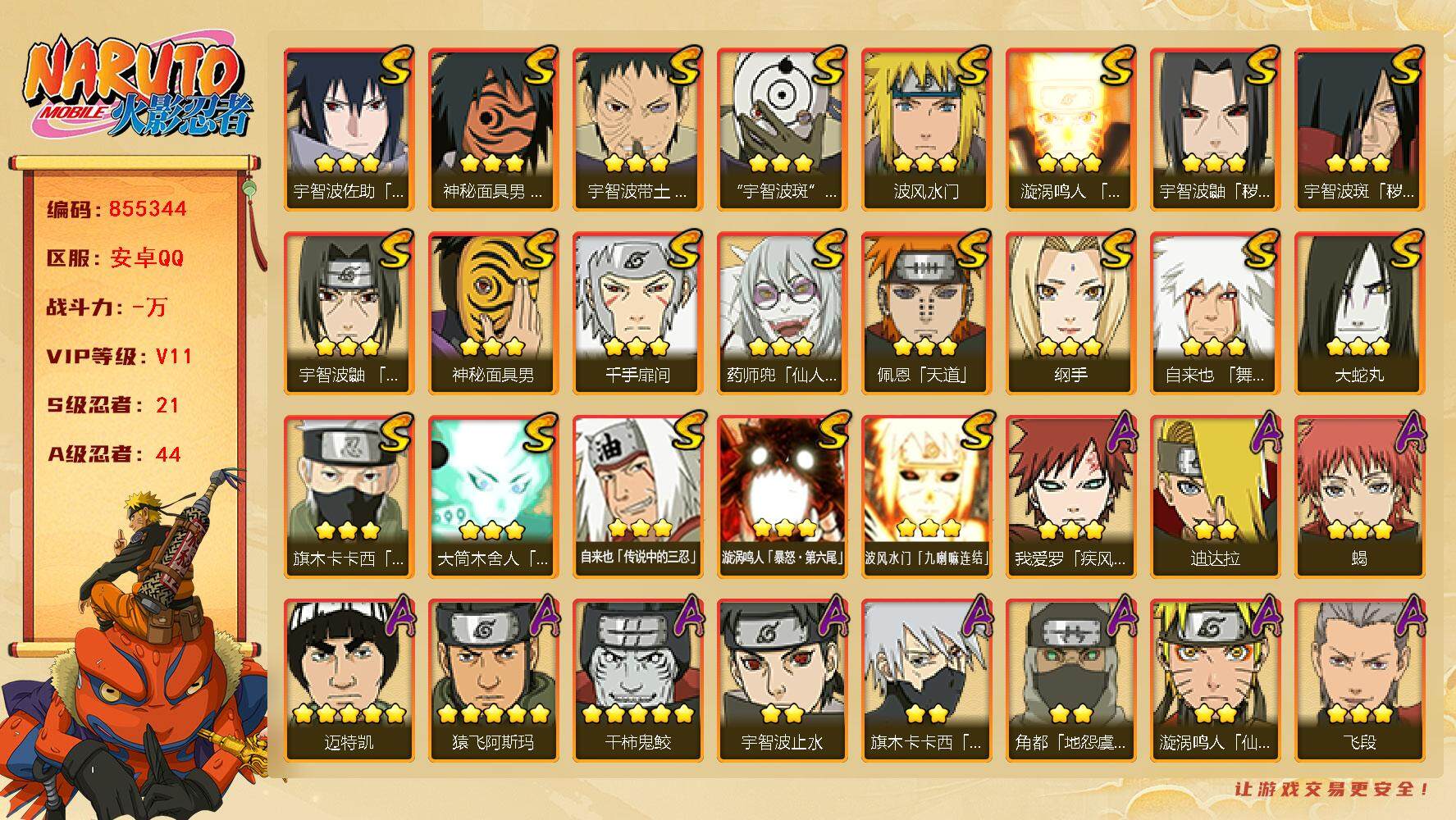Open the 飞段 character card
The image size is (1456, 820).
[x=1359, y=680]
